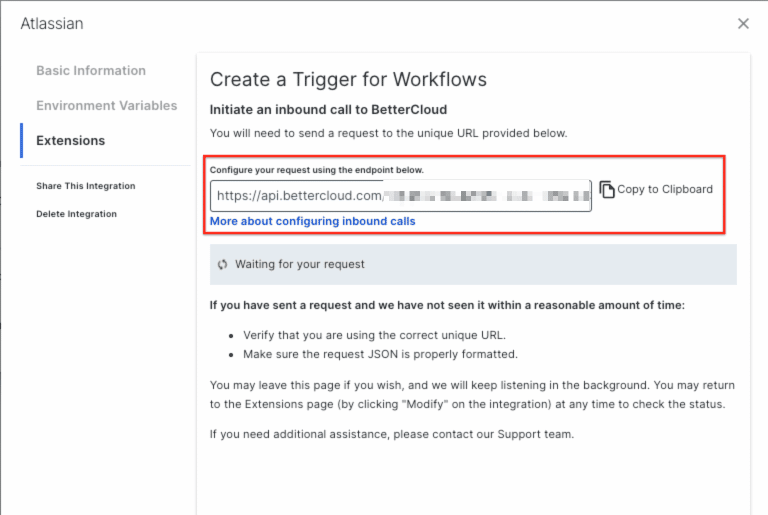Click 'If you have sent a request' bold text
Screen dimensions: 768x515
click(447, 305)
